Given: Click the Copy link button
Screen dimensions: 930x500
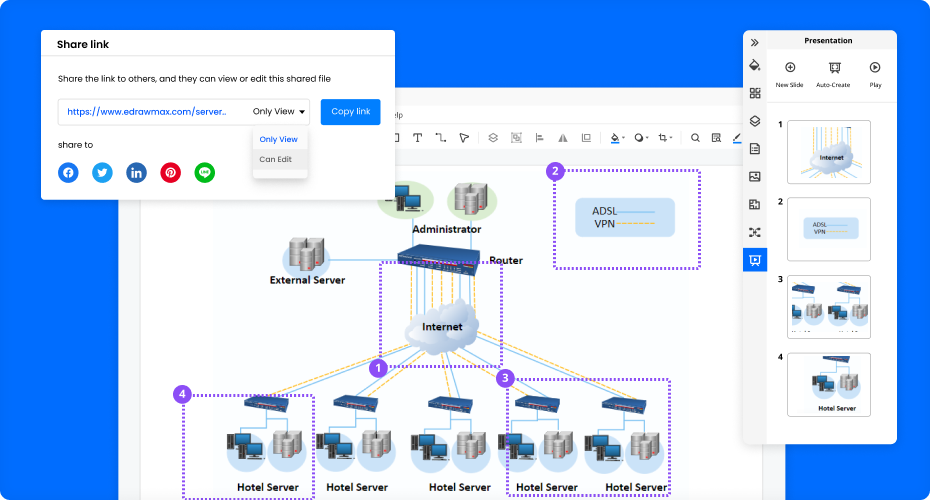Looking at the screenshot, I should (x=350, y=112).
